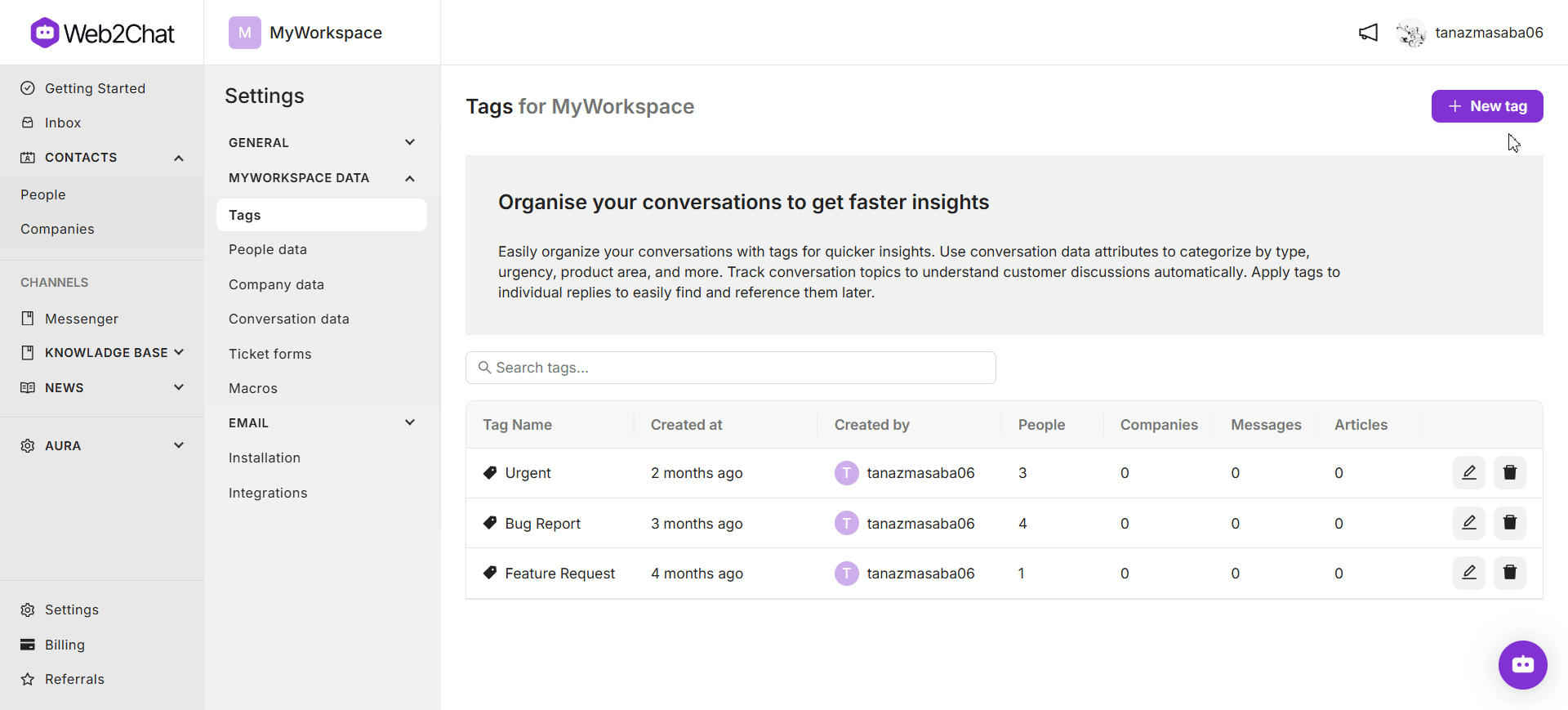Viewport: 1568px width, 710px height.
Task: Edit the Urgent tag
Action: (1468, 472)
